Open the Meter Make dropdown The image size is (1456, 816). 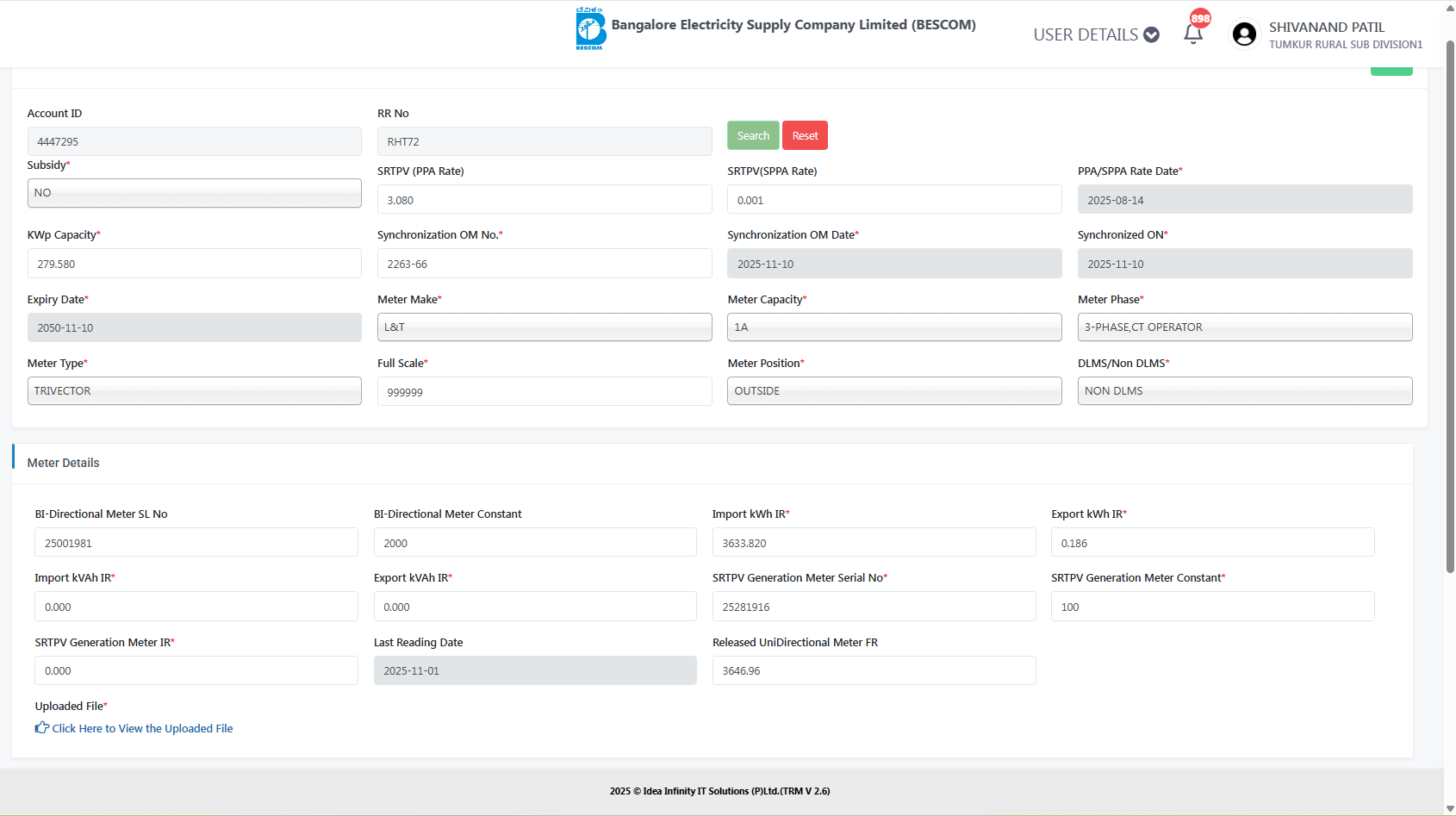544,327
